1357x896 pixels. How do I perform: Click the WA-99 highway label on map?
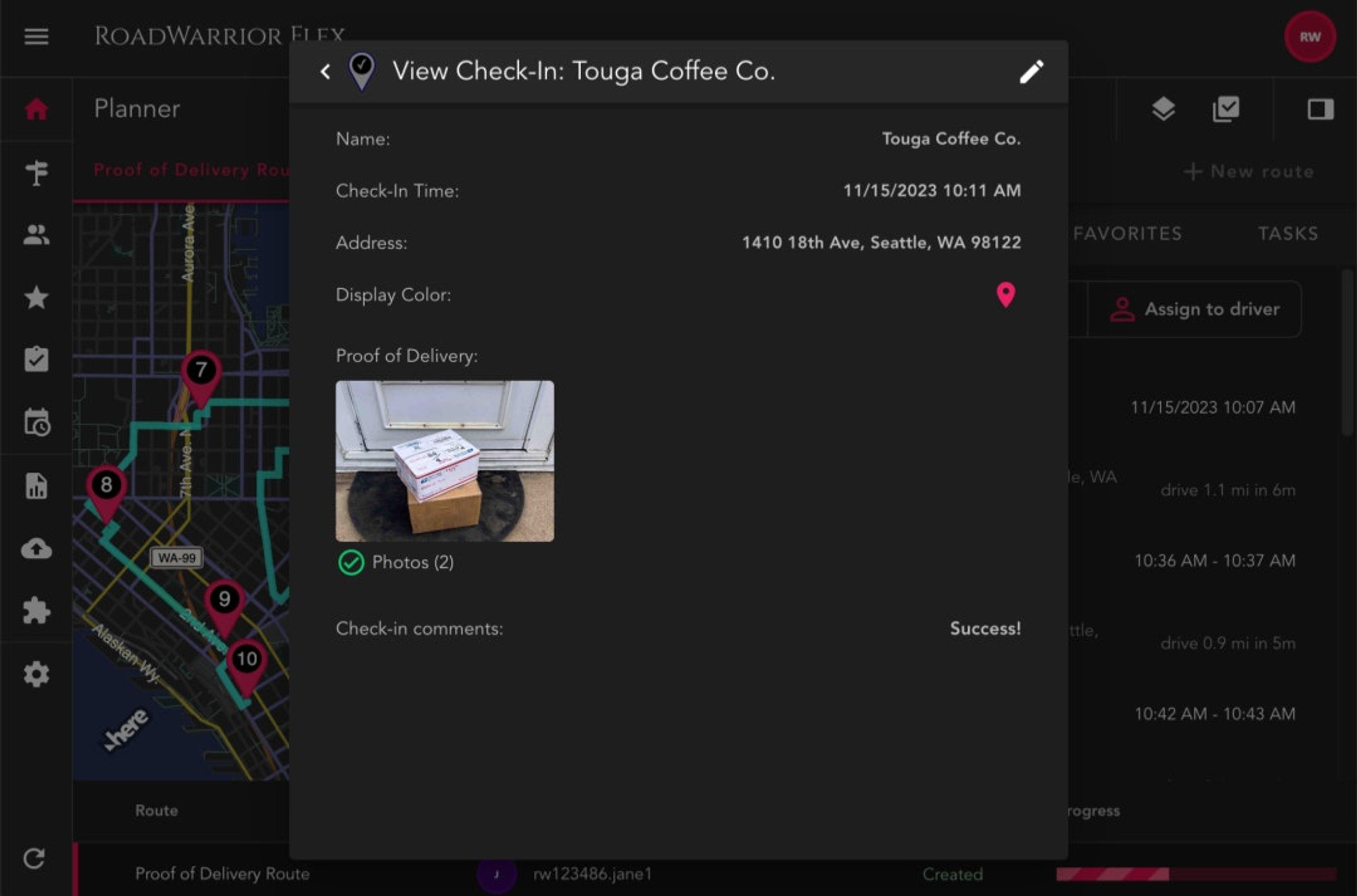176,558
